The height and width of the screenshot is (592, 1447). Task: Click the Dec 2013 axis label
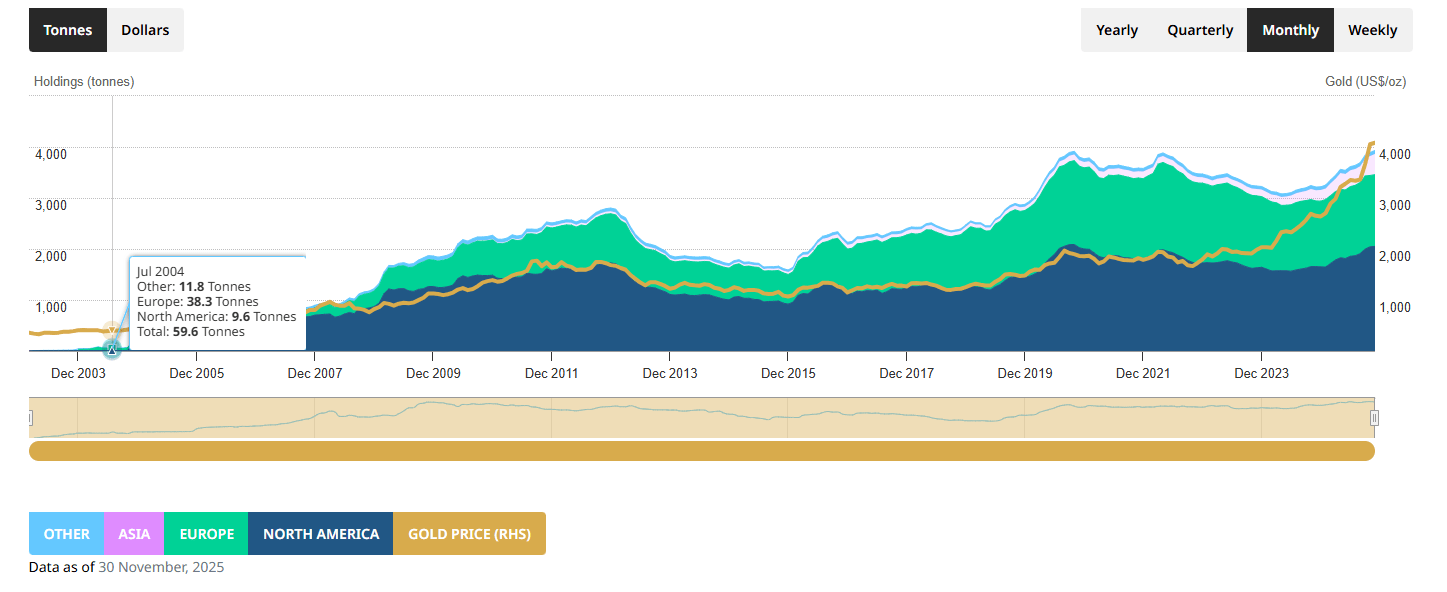click(670, 372)
